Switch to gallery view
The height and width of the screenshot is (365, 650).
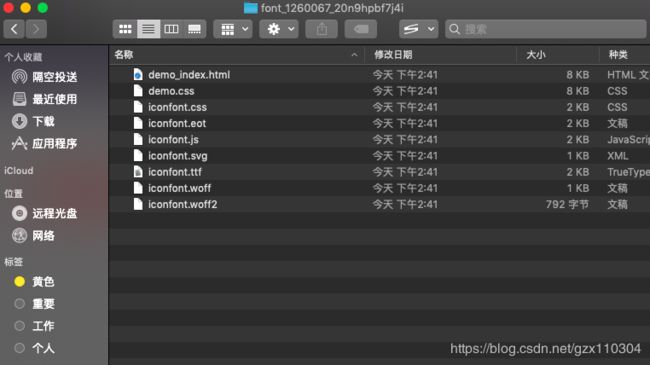click(194, 29)
